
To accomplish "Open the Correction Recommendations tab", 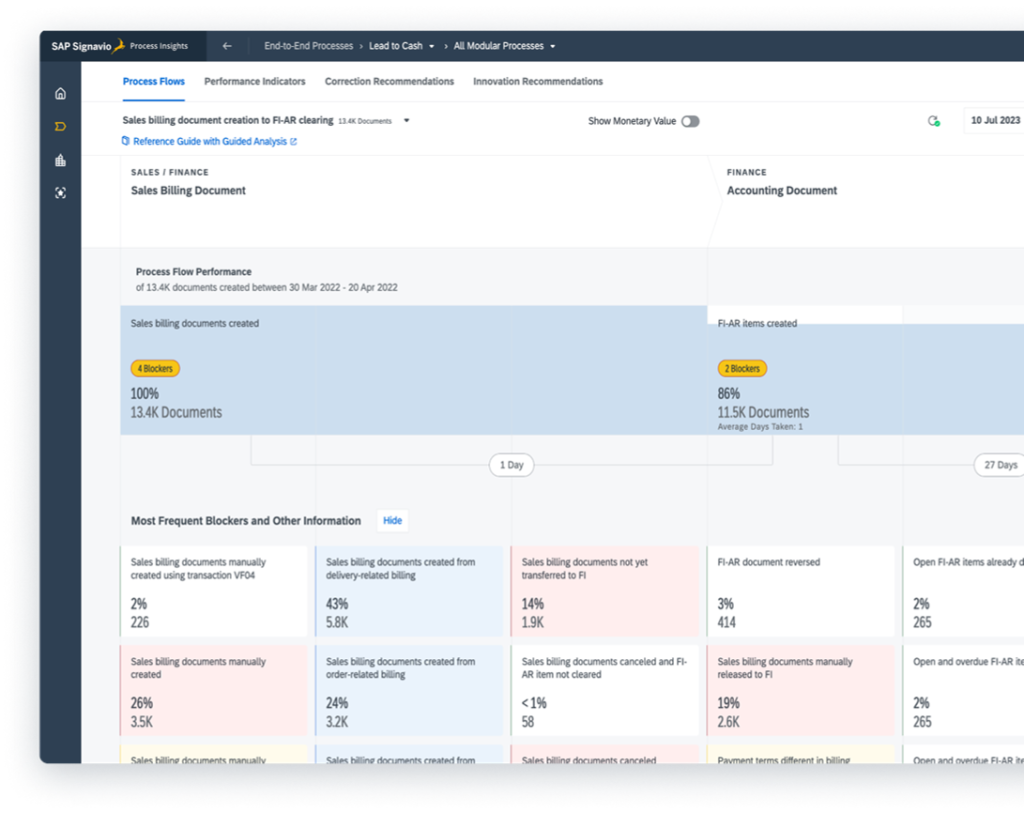I will click(389, 81).
